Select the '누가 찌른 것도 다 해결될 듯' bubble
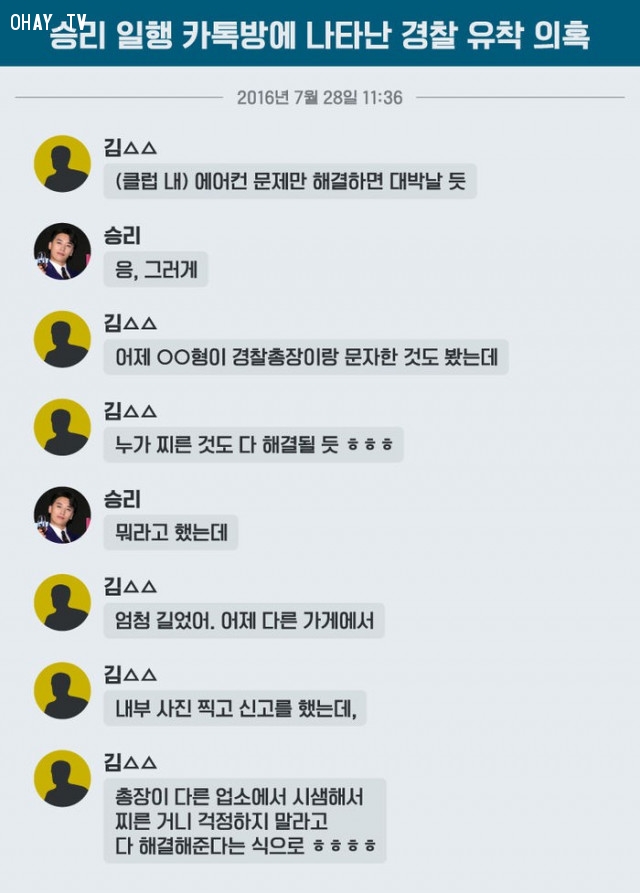The image size is (640, 893). point(253,444)
